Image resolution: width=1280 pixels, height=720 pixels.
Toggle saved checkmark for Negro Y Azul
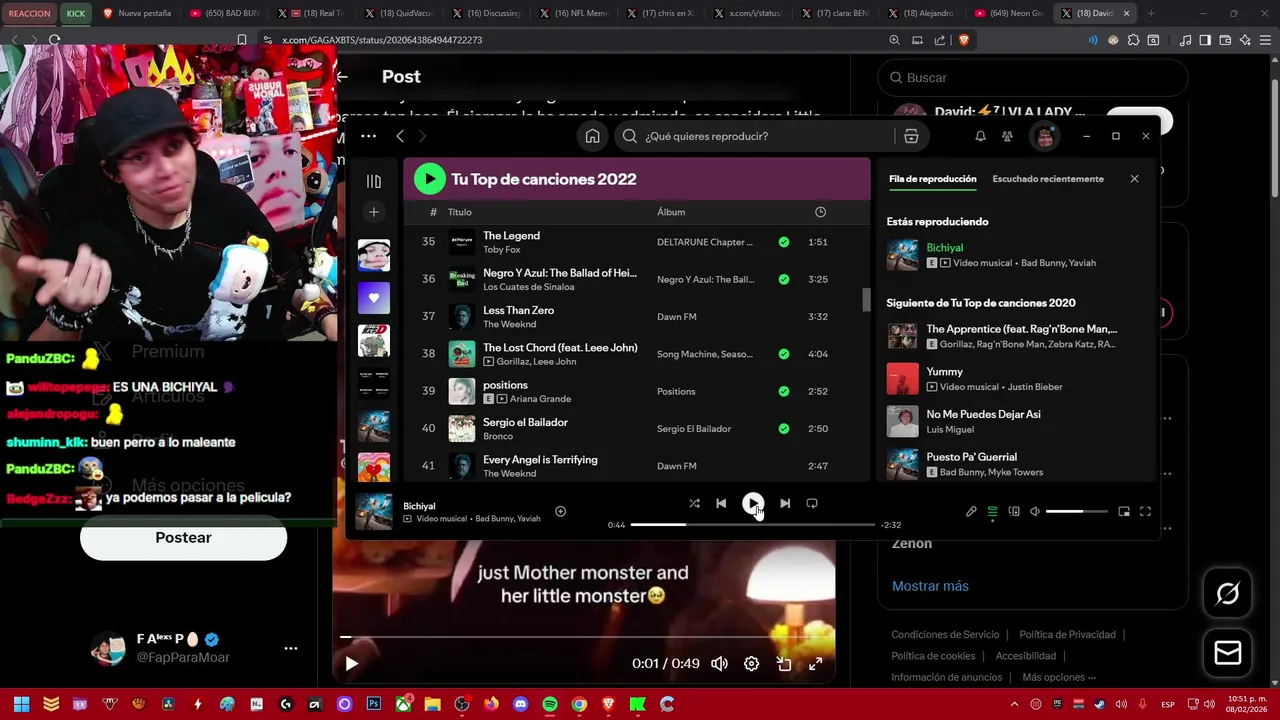(784, 279)
